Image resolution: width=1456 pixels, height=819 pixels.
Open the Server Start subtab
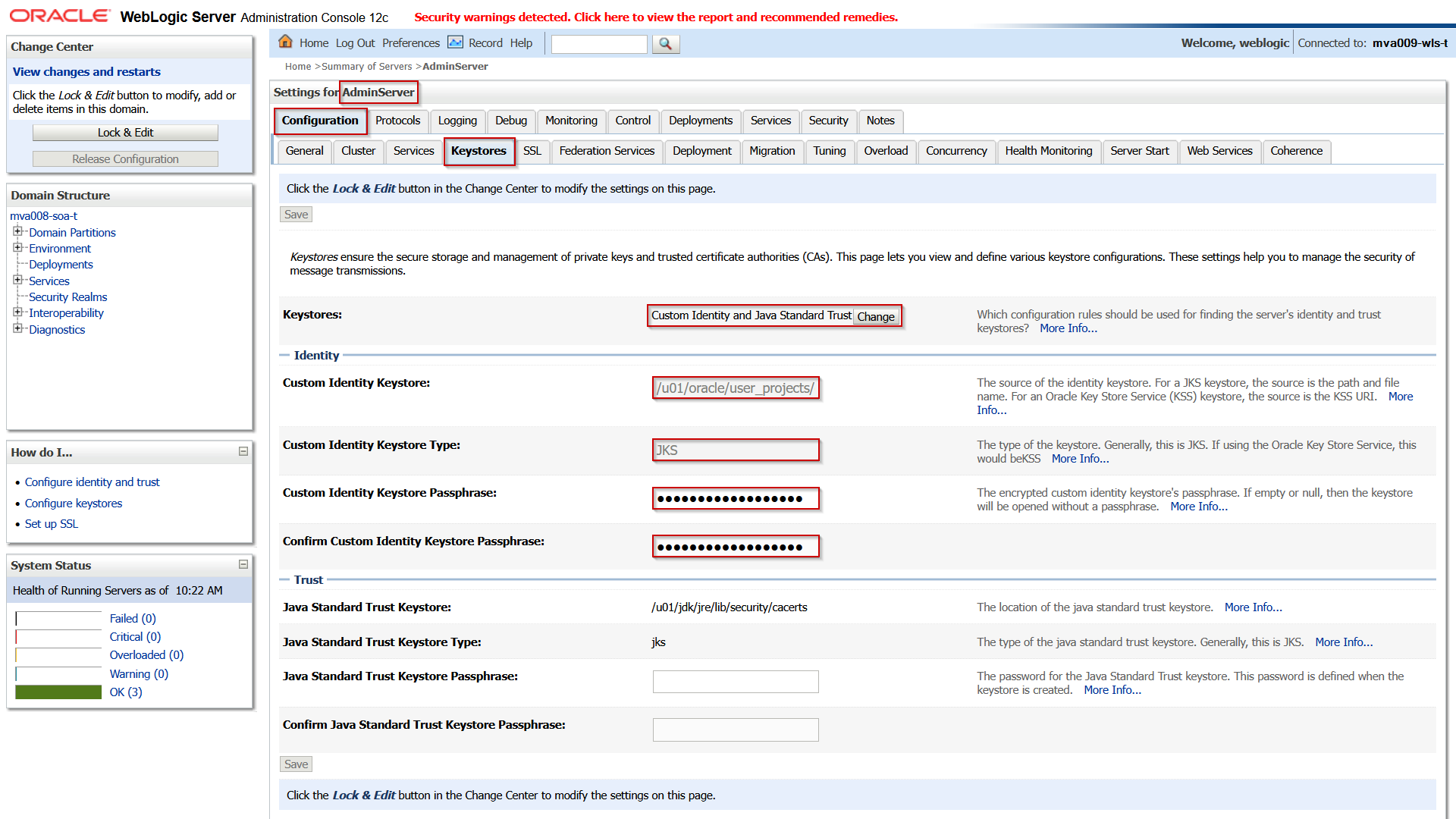coord(1139,151)
